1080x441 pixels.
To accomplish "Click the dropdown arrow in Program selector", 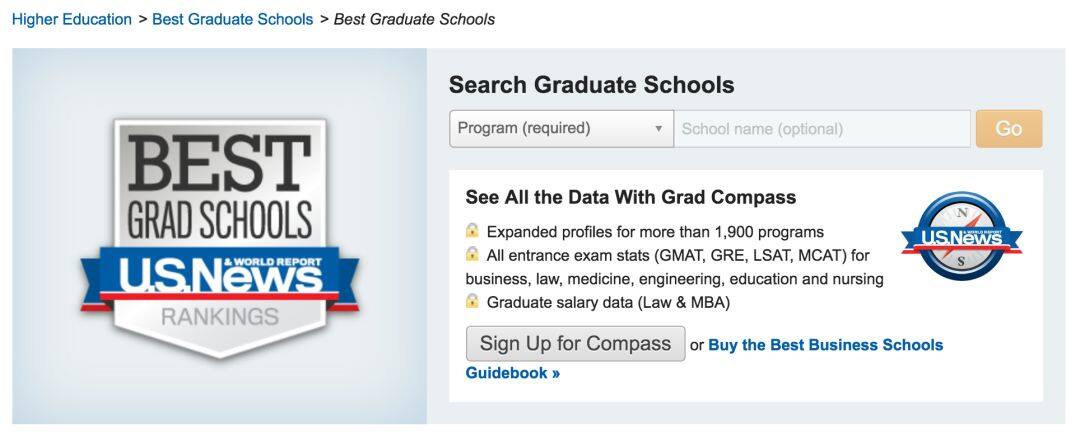I will click(658, 129).
